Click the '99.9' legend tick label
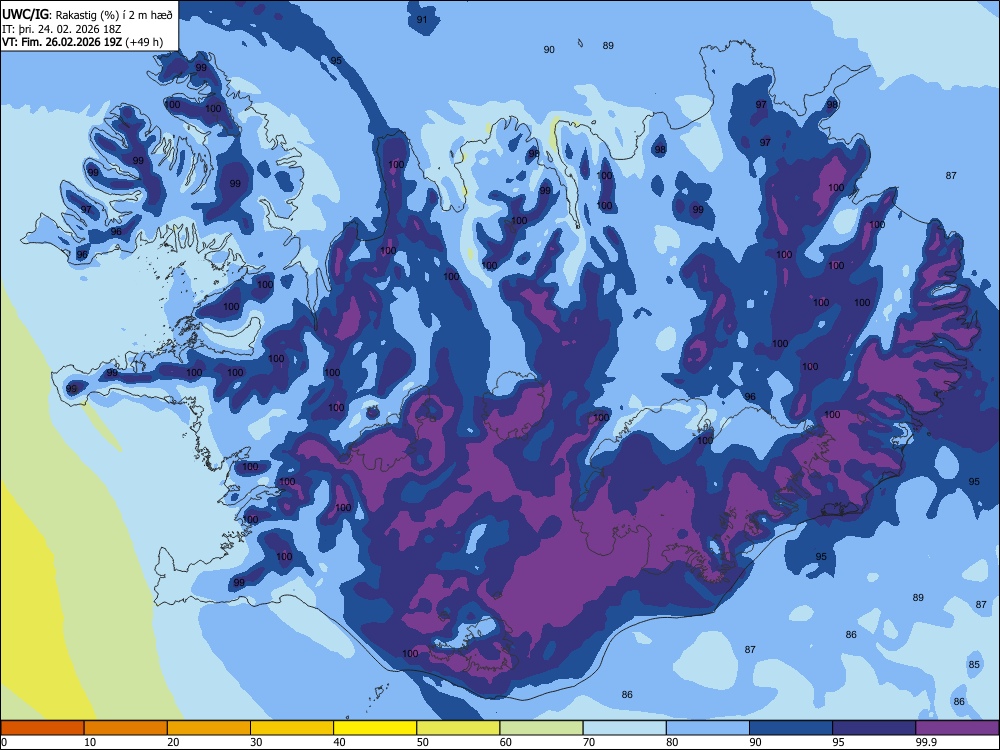The image size is (1000, 750). tap(926, 742)
